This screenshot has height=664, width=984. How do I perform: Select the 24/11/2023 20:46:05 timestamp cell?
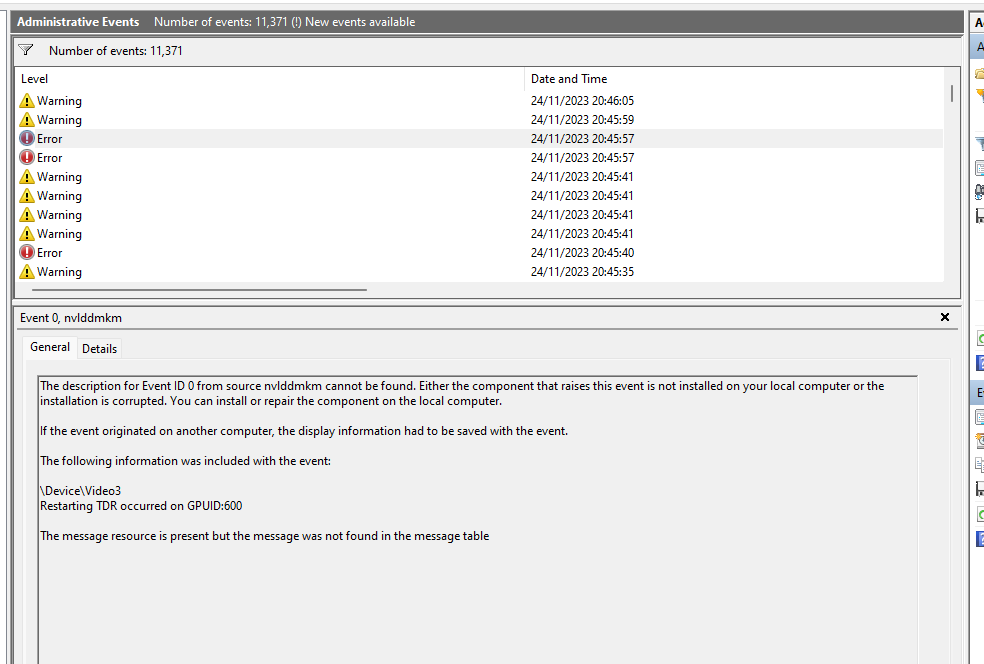582,101
